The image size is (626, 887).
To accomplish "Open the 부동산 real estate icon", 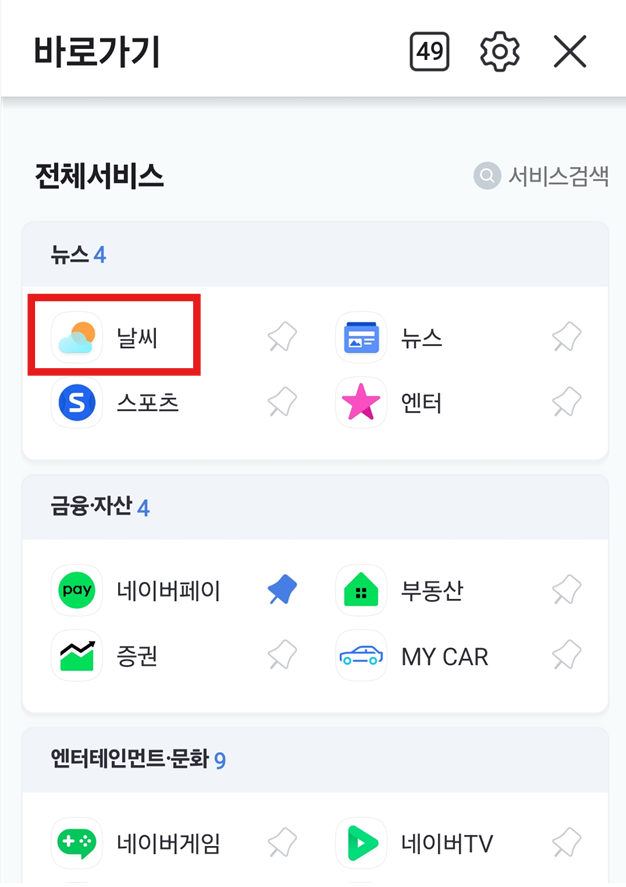I will click(x=361, y=590).
